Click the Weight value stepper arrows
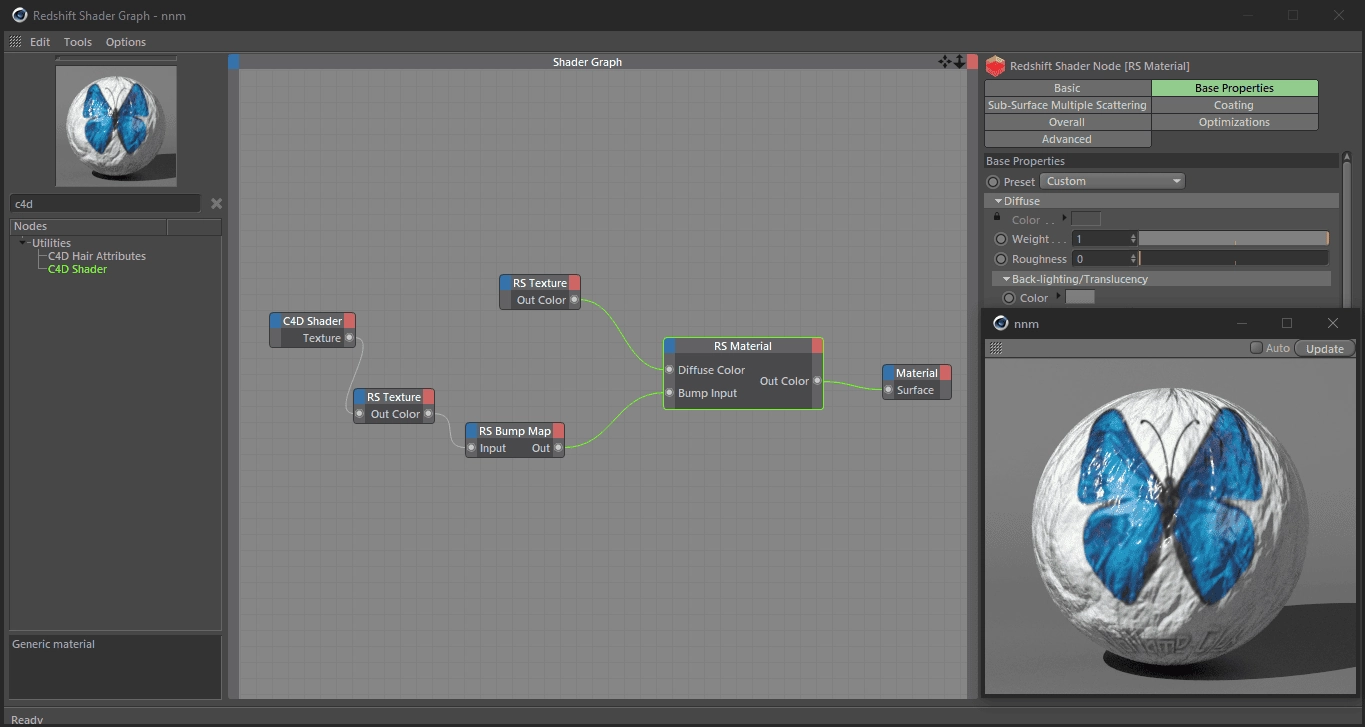The width and height of the screenshot is (1365, 727). (1133, 239)
